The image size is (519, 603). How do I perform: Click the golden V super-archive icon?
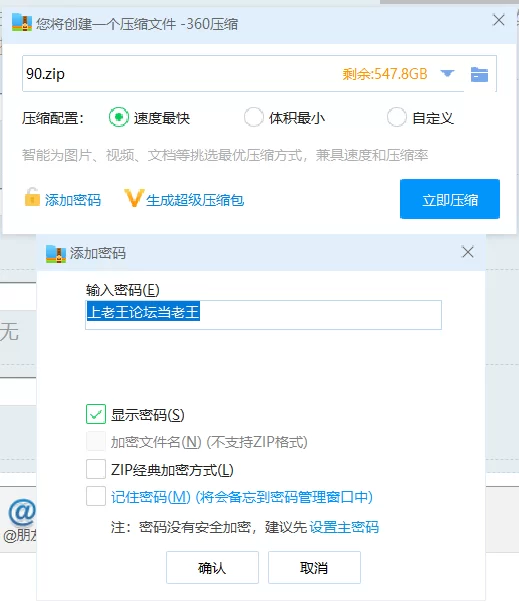134,198
